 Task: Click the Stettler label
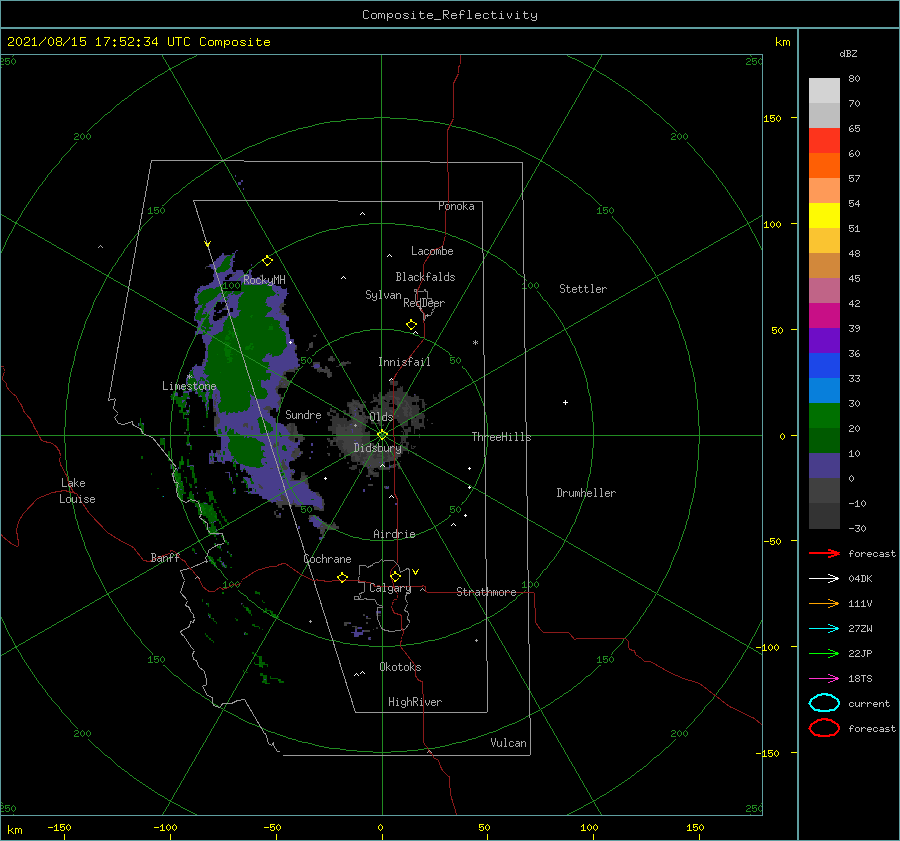click(x=583, y=289)
